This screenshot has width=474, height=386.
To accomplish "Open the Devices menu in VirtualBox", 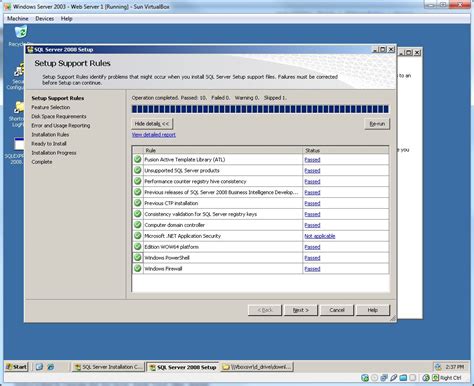I will pyautogui.click(x=44, y=19).
